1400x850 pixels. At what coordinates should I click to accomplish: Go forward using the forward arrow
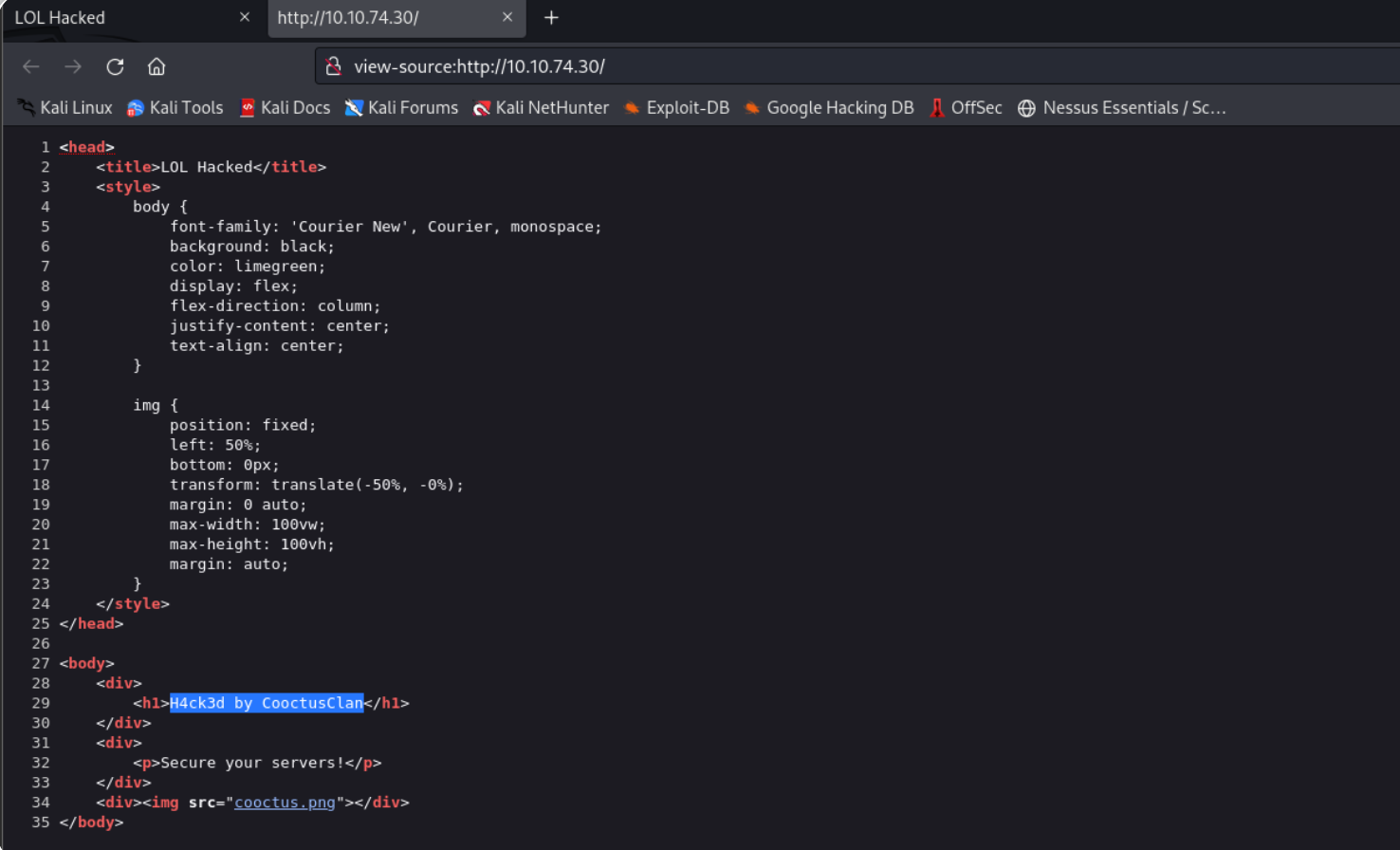click(x=73, y=66)
